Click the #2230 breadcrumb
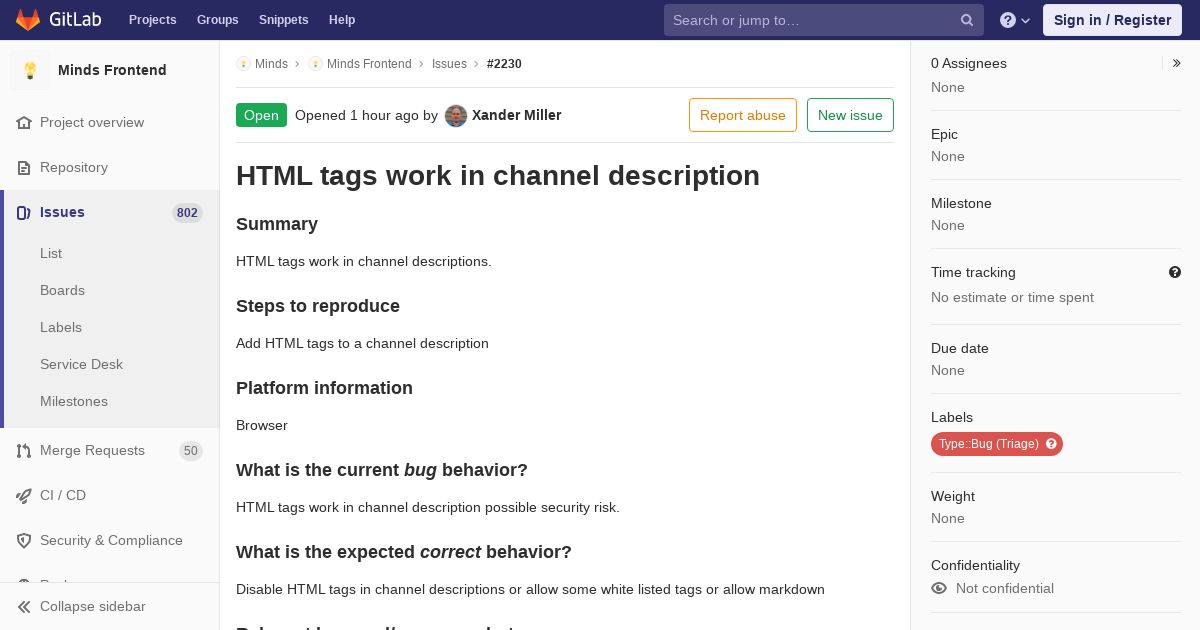Image resolution: width=1200 pixels, height=630 pixels. coord(504,63)
